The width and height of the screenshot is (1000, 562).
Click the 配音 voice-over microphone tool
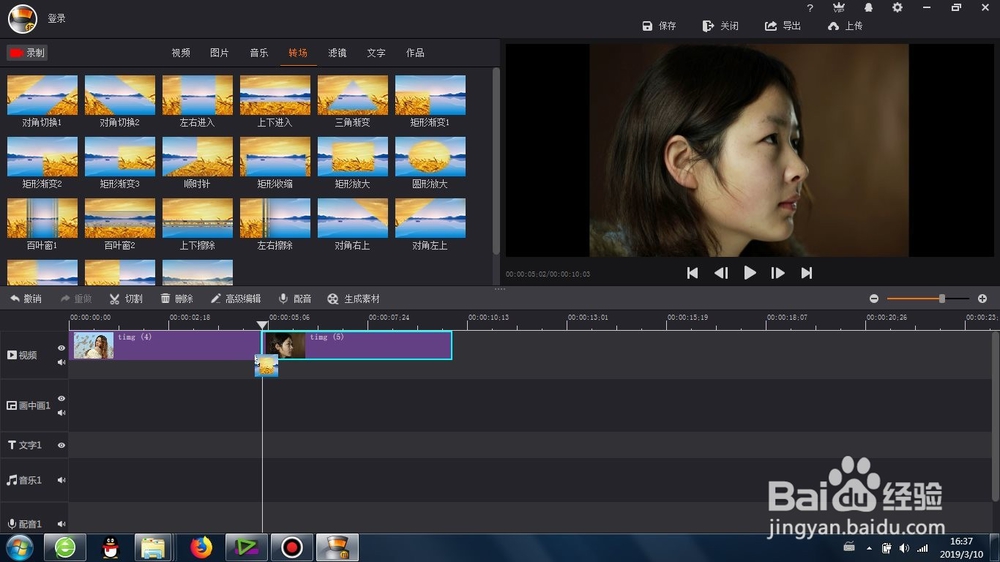[295, 299]
